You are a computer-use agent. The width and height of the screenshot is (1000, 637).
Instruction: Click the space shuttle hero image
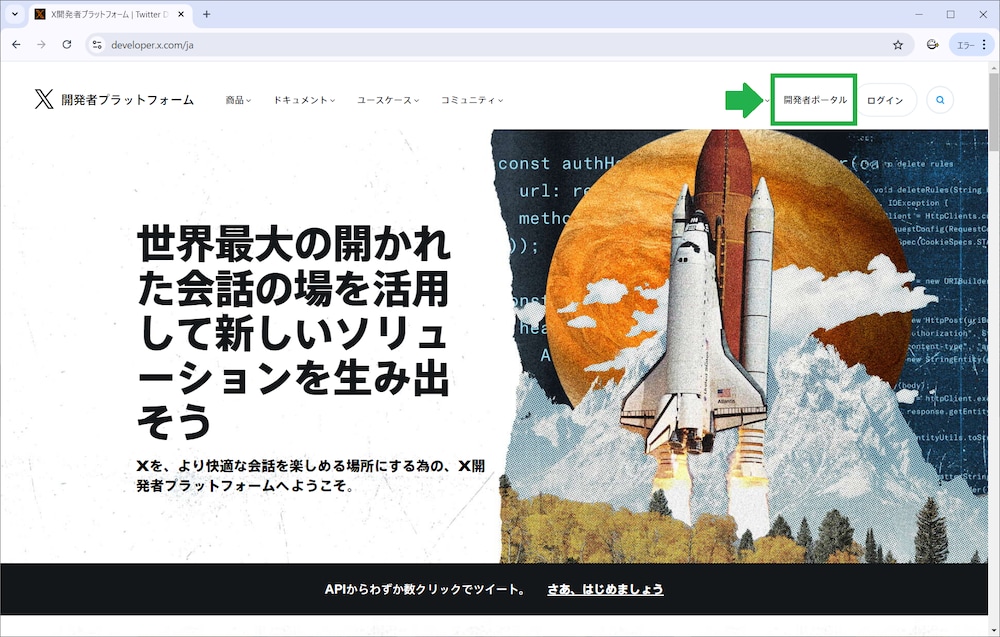tap(740, 346)
